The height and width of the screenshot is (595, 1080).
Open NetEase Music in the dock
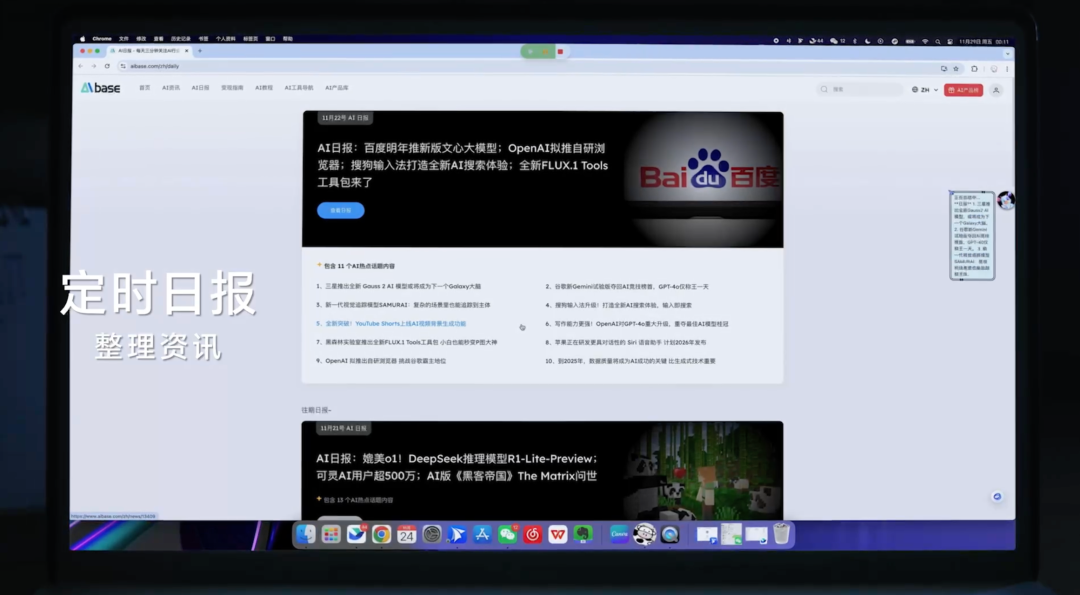pyautogui.click(x=532, y=534)
